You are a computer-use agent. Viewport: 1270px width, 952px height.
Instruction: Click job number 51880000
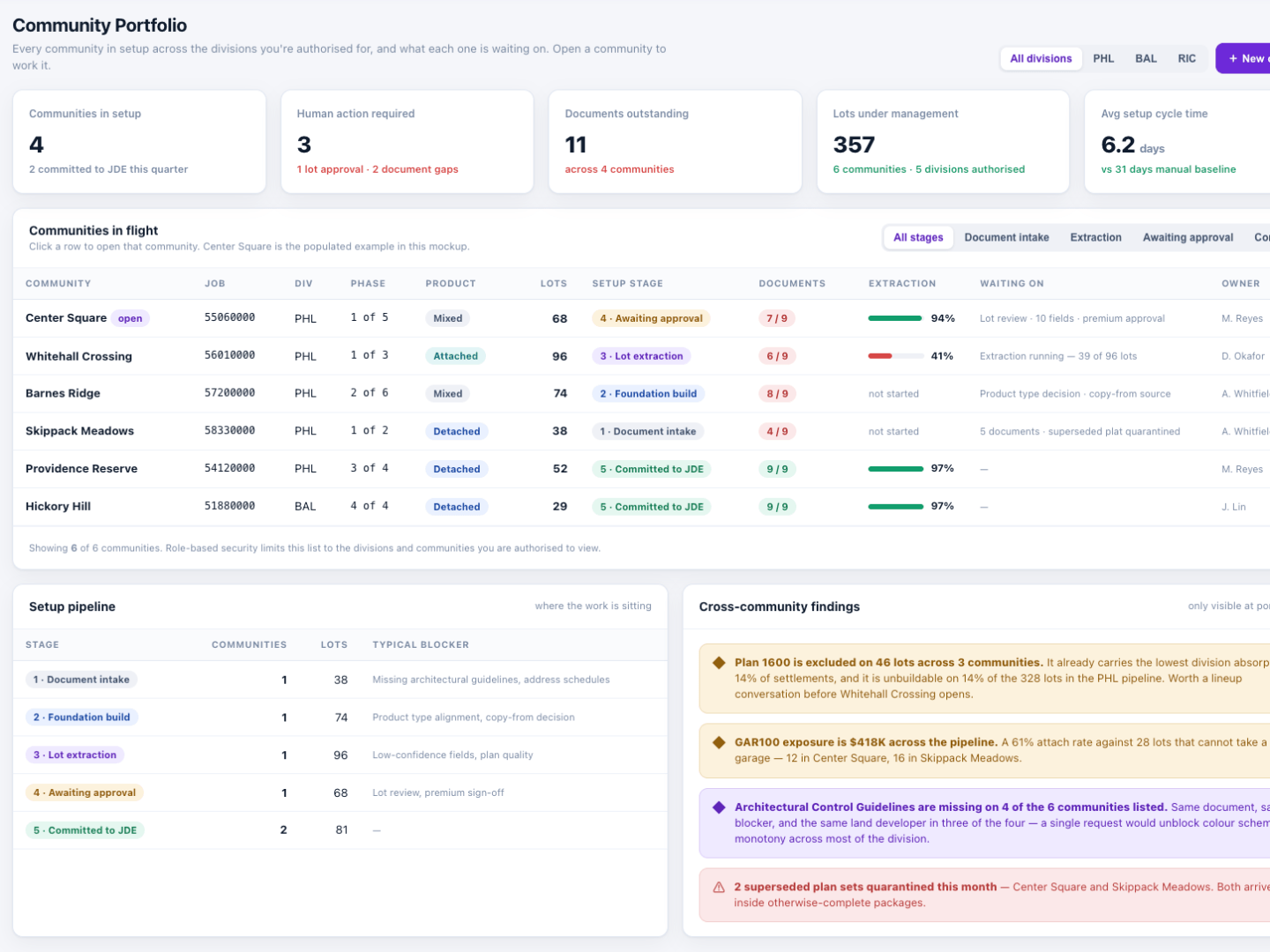229,506
